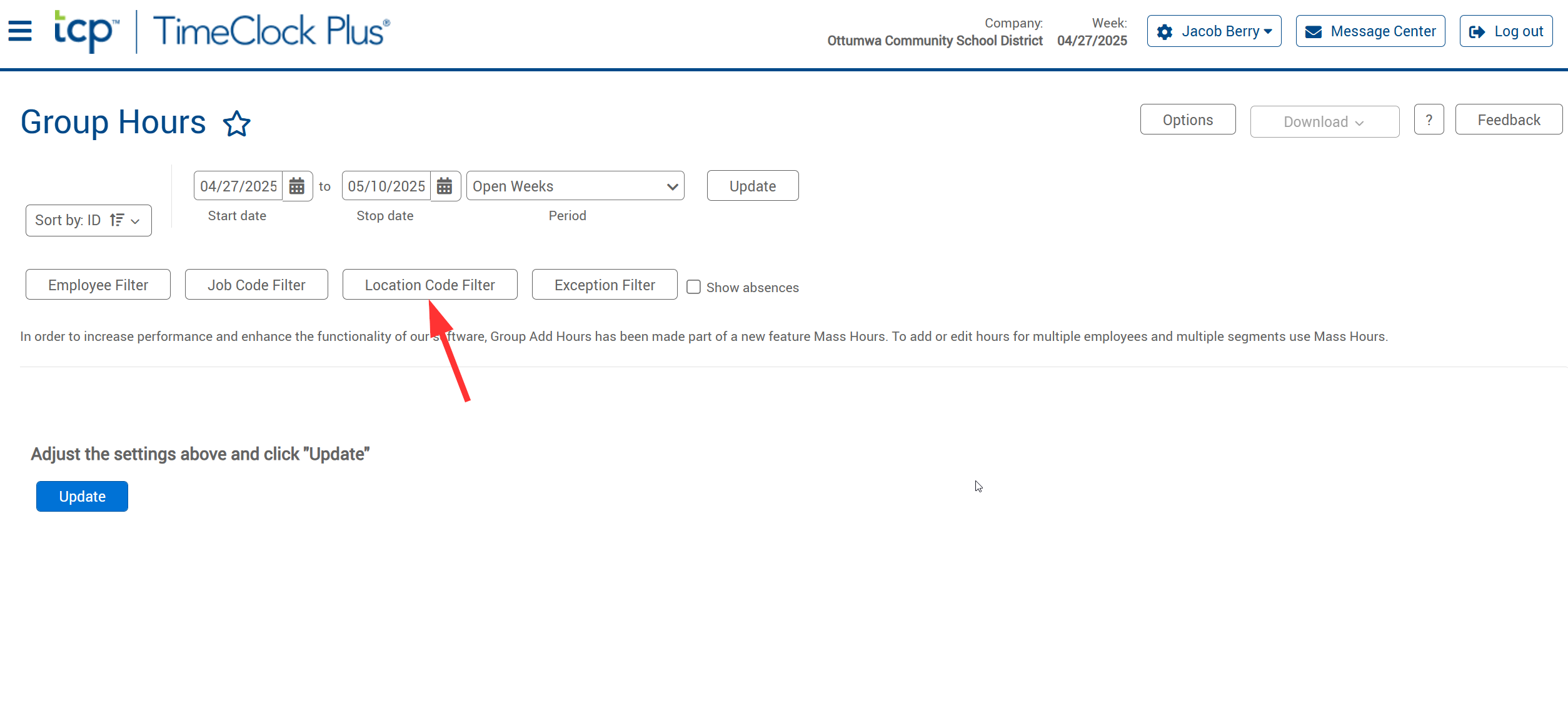
Task: Click the blue Update button
Action: [x=82, y=496]
